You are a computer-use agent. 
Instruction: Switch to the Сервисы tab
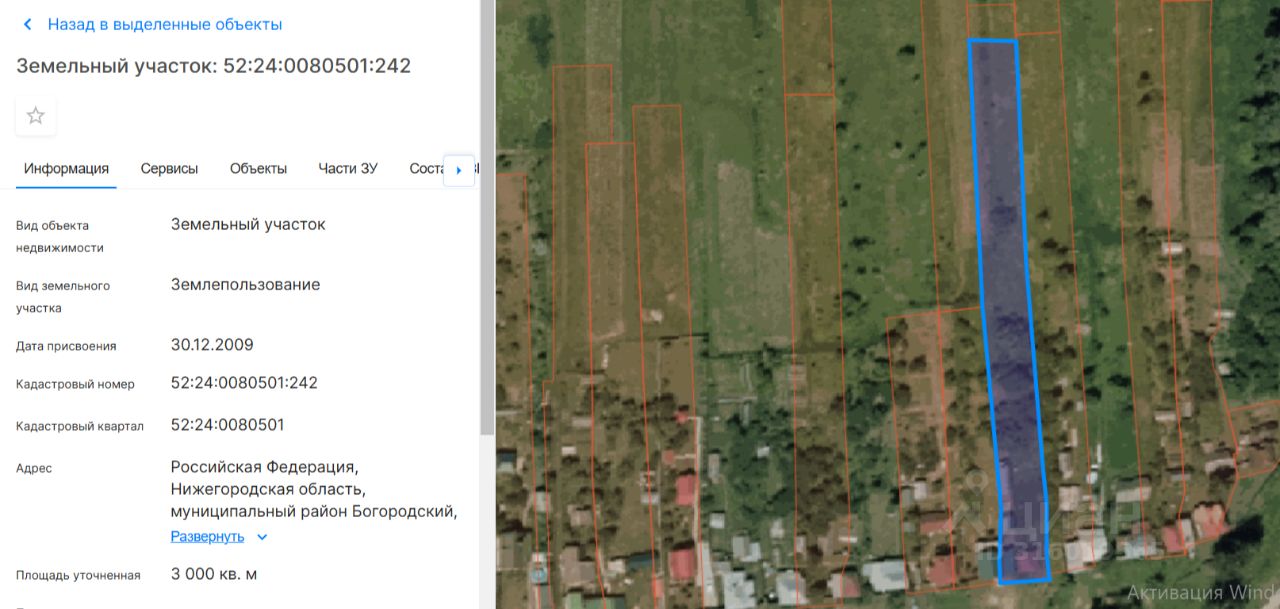tap(169, 168)
